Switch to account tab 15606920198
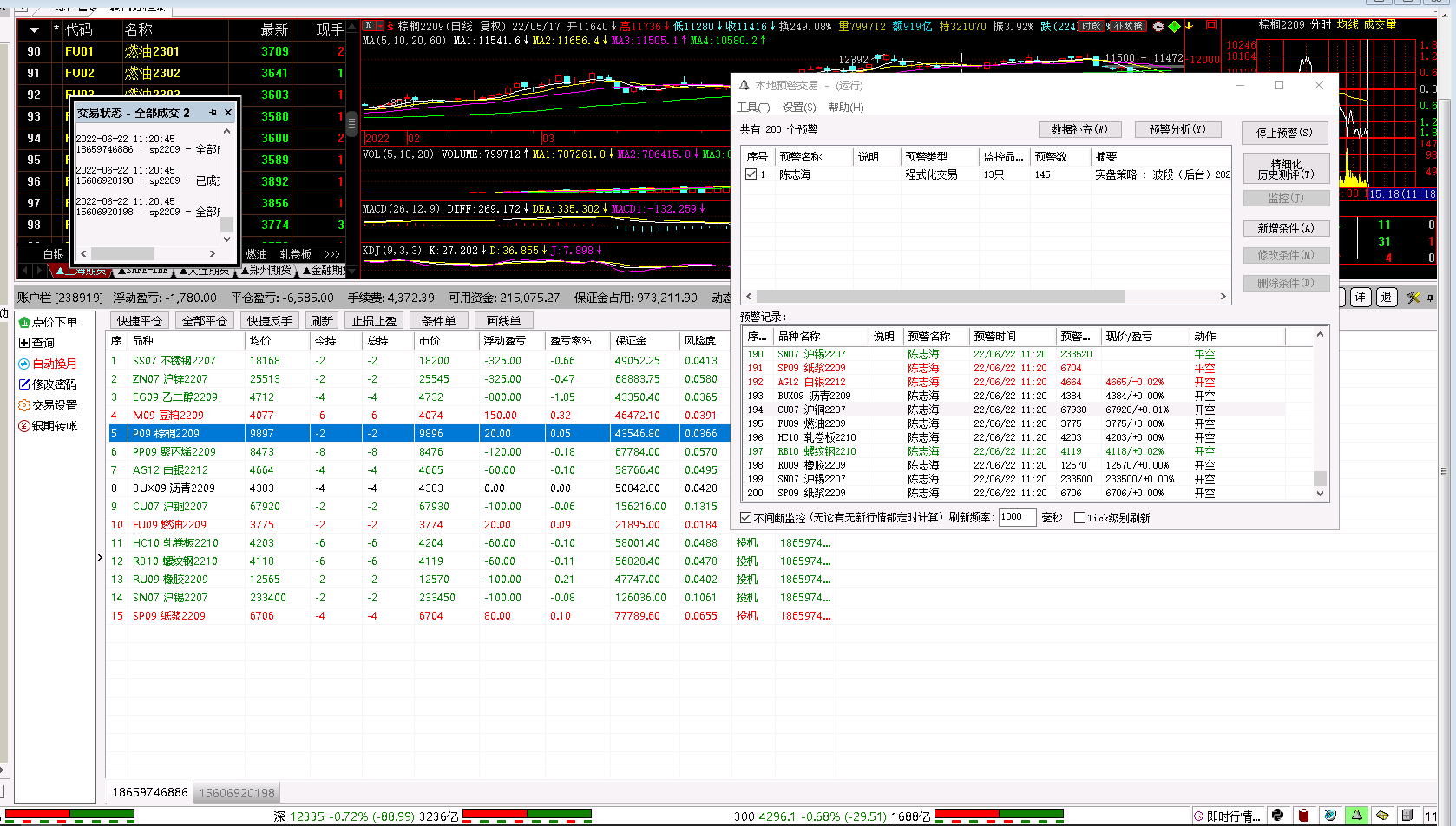 click(237, 793)
